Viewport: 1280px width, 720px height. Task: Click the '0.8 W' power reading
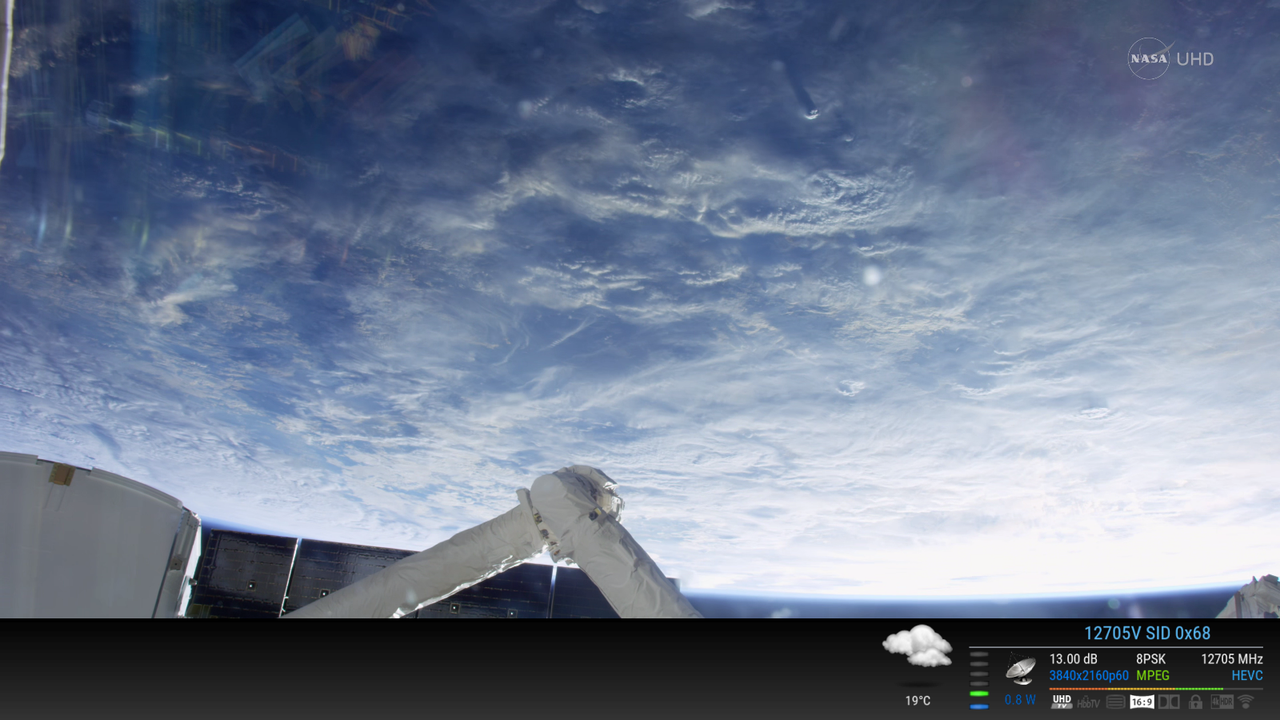pyautogui.click(x=1020, y=700)
